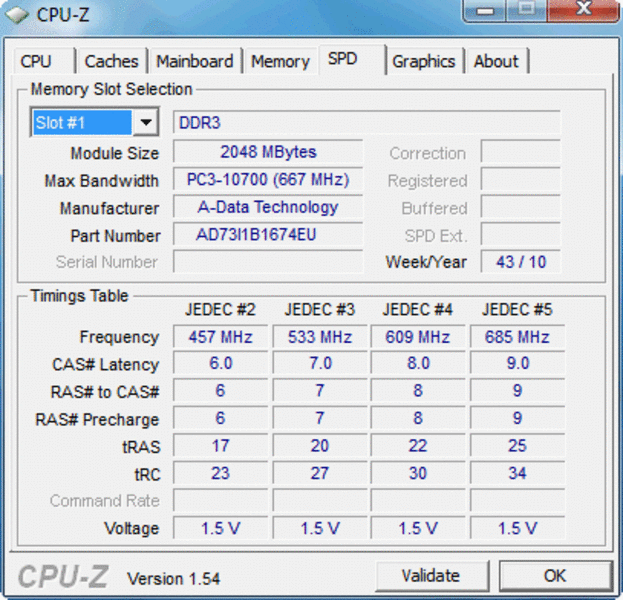Click the OK button

coord(555,575)
